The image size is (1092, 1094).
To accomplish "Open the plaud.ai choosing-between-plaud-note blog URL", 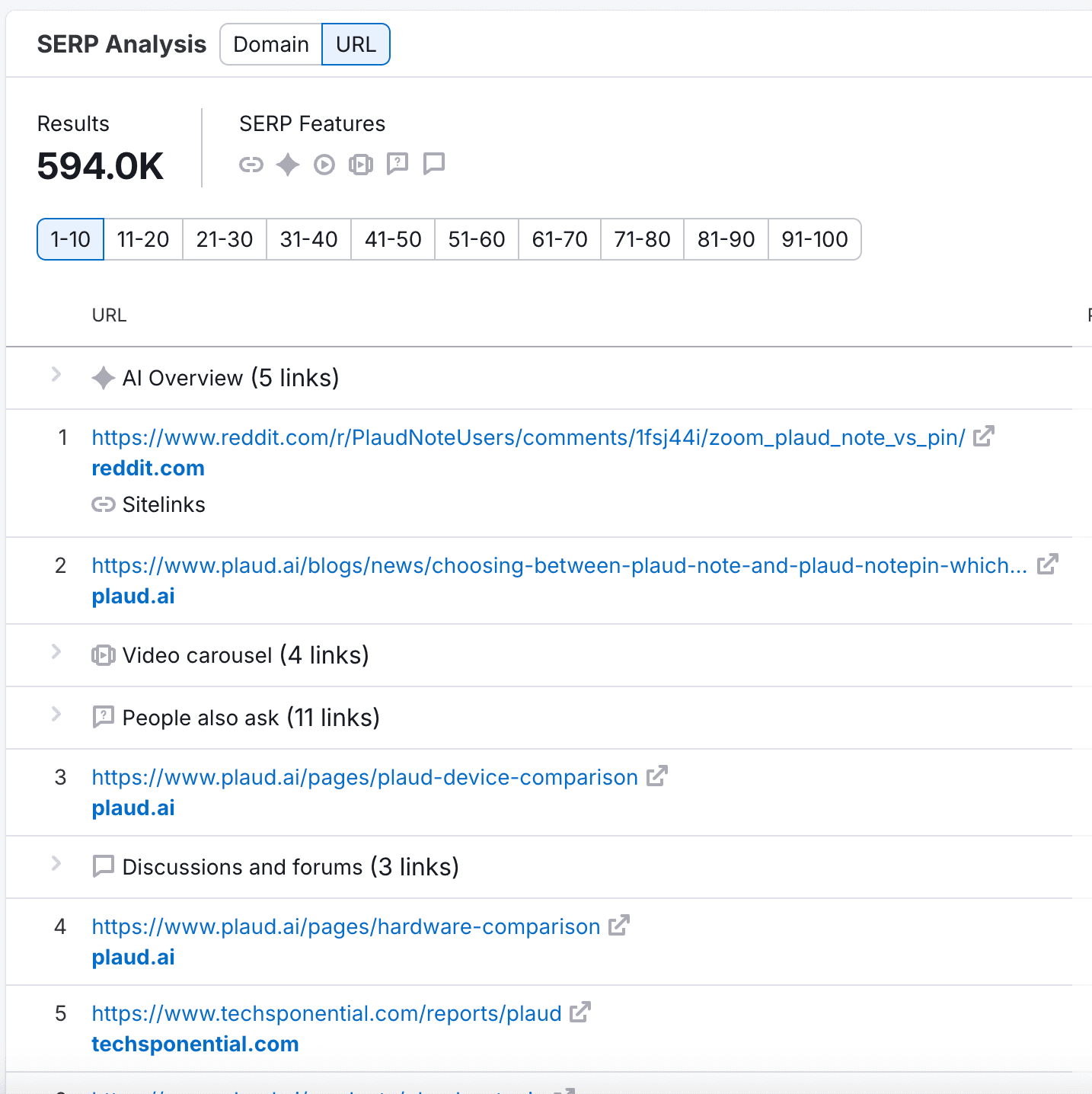I will tap(560, 565).
